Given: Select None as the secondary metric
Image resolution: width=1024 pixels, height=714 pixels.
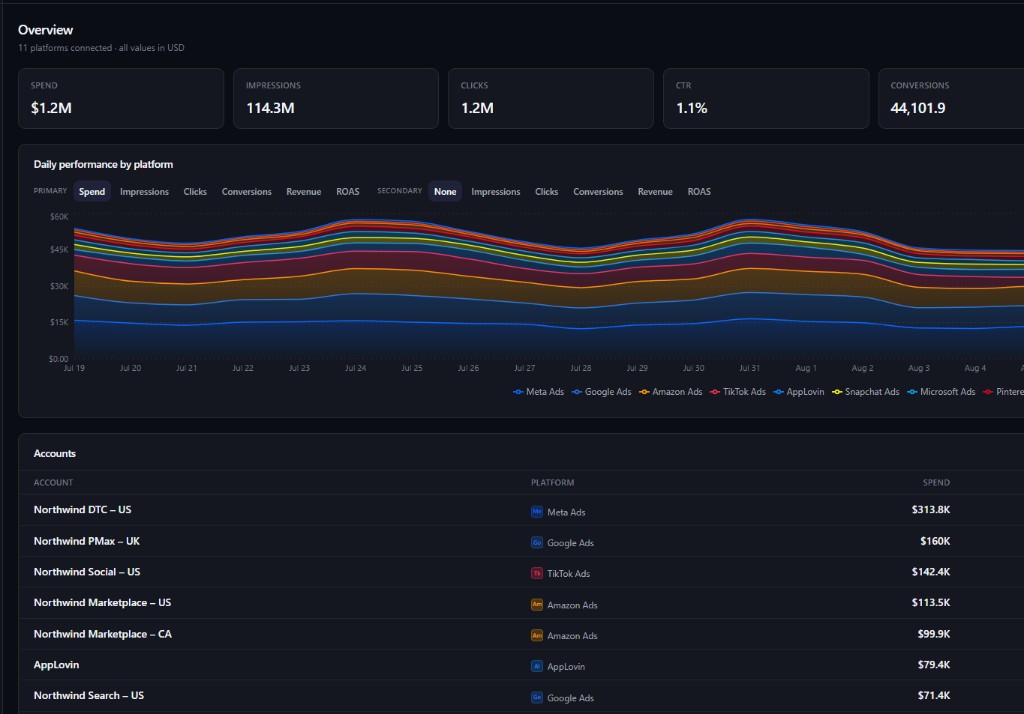Looking at the screenshot, I should [445, 191].
